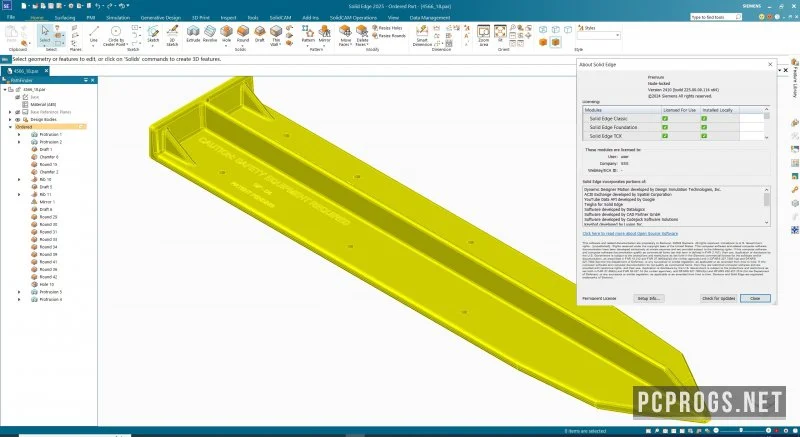Toggle Licensed For Use check for Solid Edge TCX
The height and width of the screenshot is (437, 800).
665,136
